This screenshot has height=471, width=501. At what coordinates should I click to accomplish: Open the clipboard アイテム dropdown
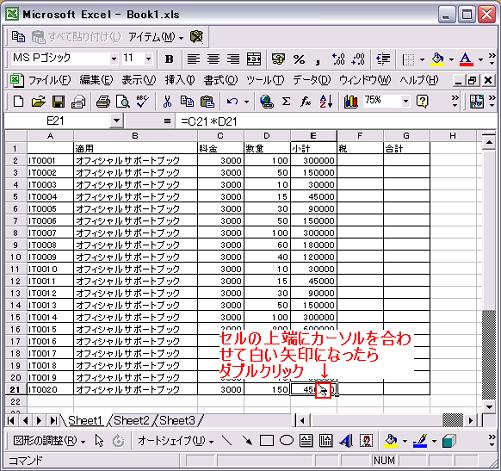tap(156, 37)
